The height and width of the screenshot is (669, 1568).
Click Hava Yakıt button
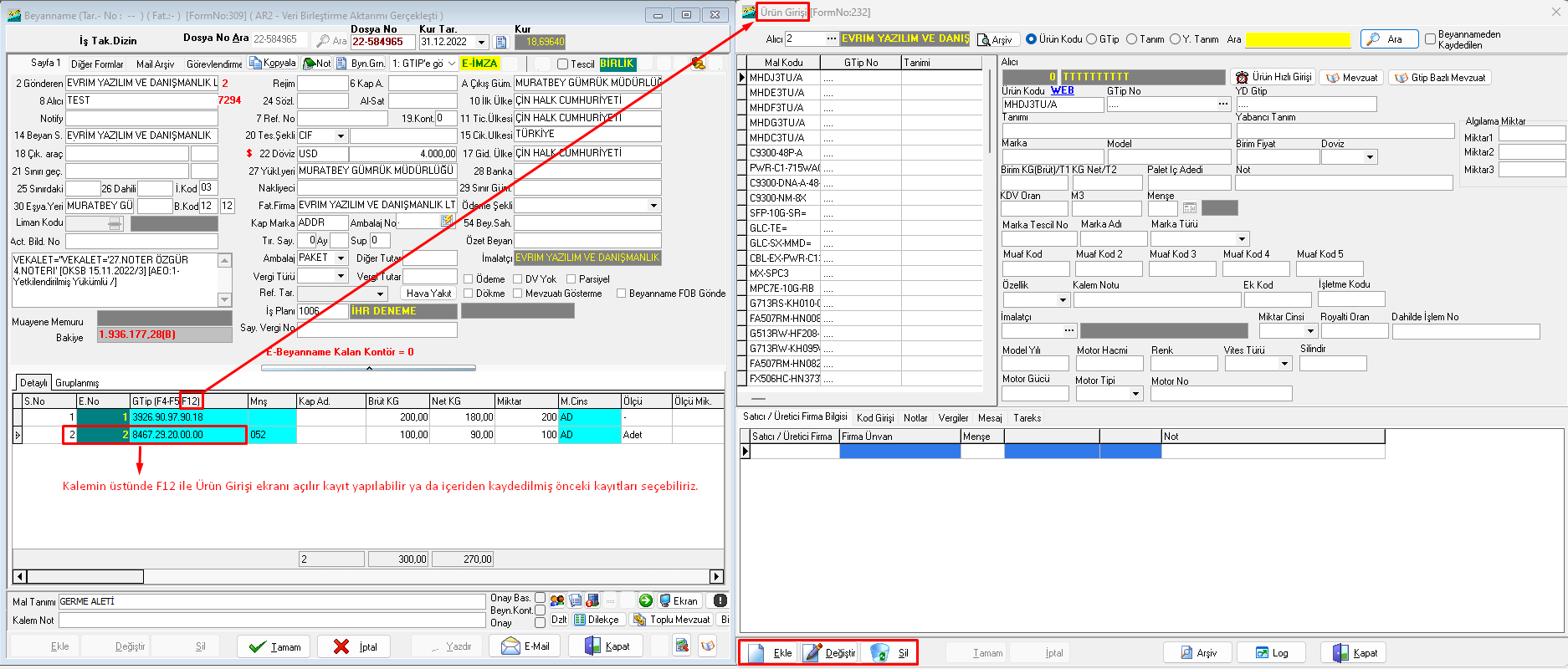[x=428, y=294]
